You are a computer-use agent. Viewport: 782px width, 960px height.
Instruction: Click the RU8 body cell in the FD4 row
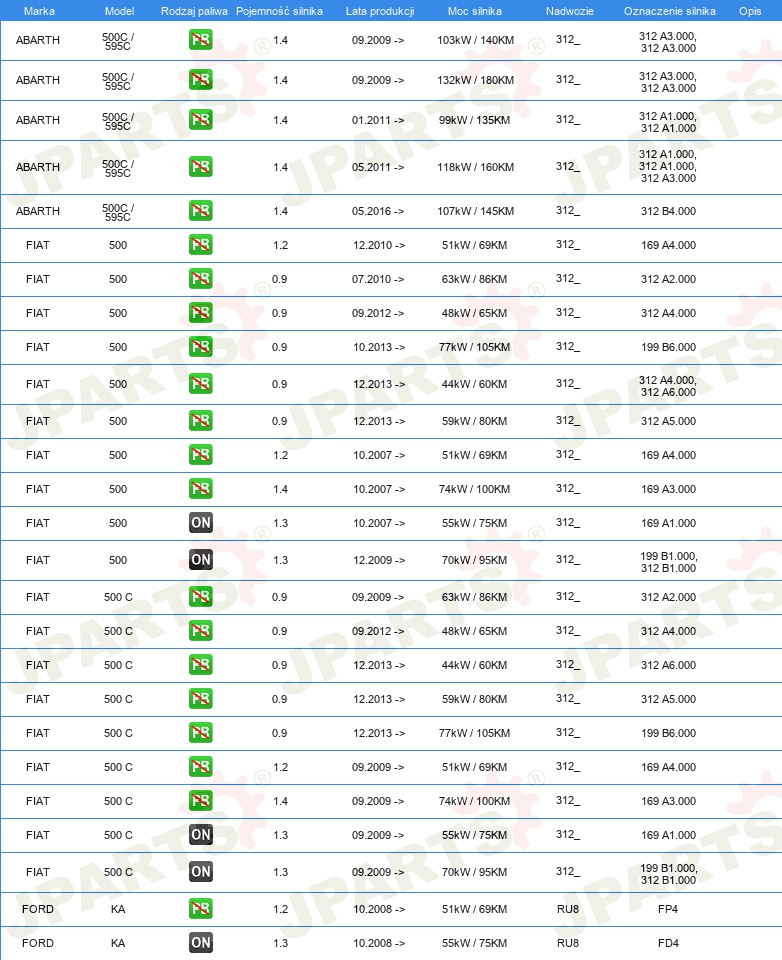tap(568, 943)
